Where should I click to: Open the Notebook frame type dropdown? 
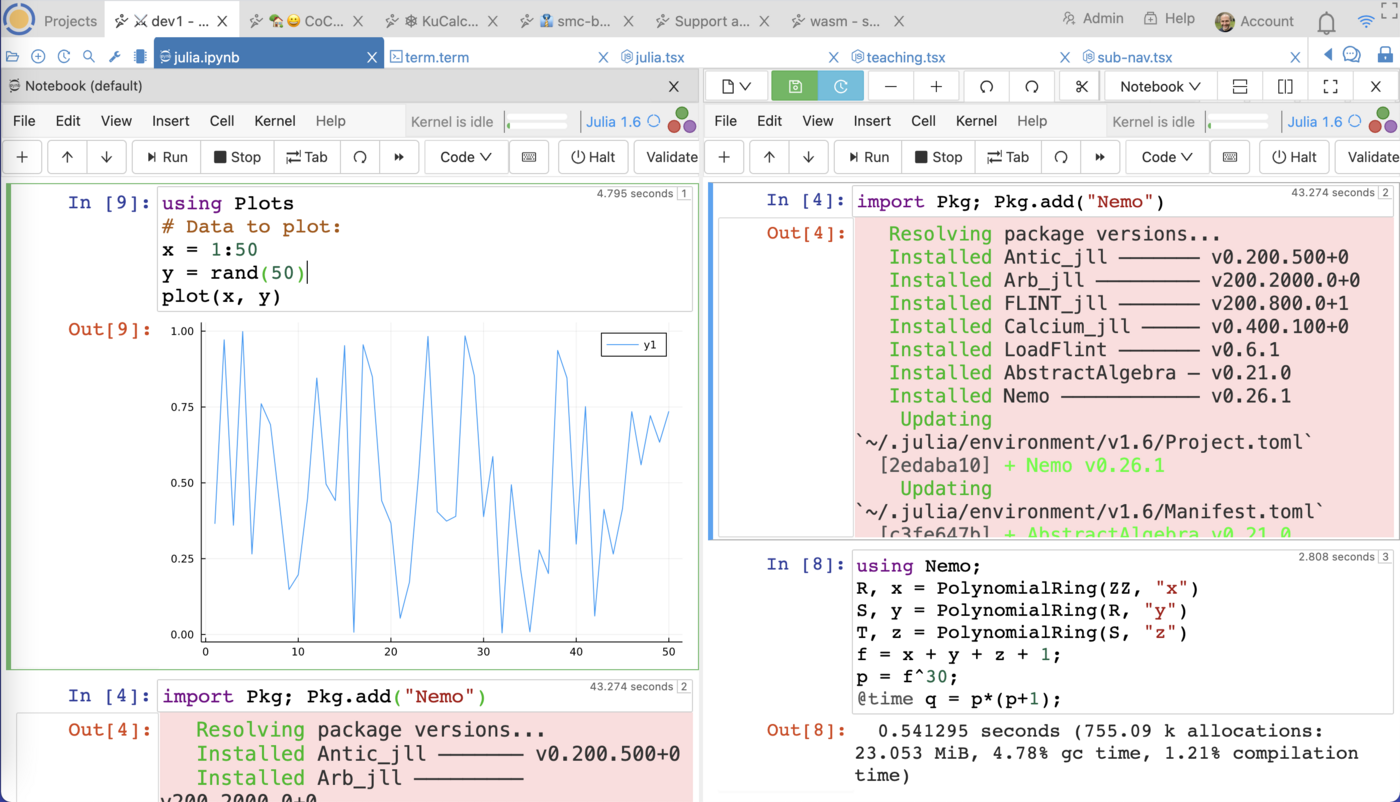(x=1159, y=87)
